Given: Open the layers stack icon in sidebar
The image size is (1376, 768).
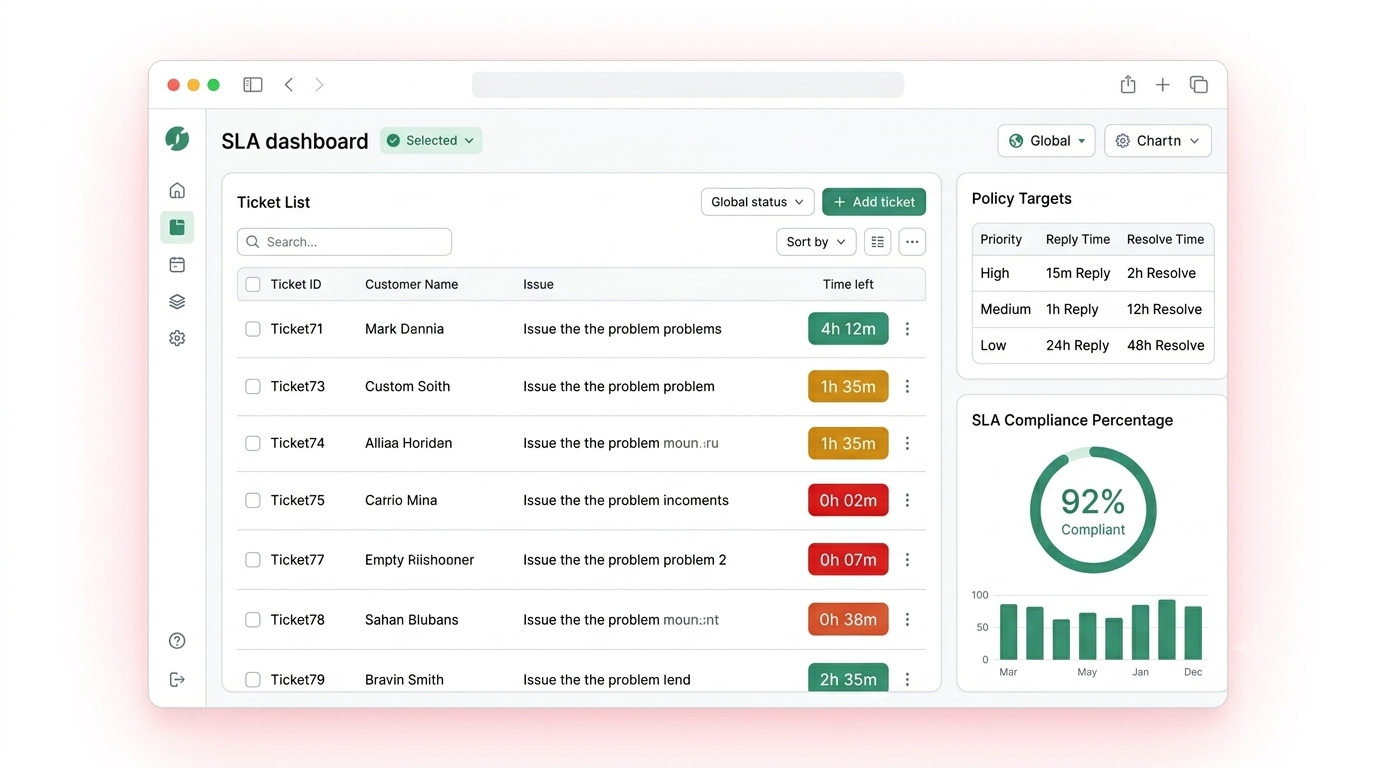Looking at the screenshot, I should coord(177,302).
